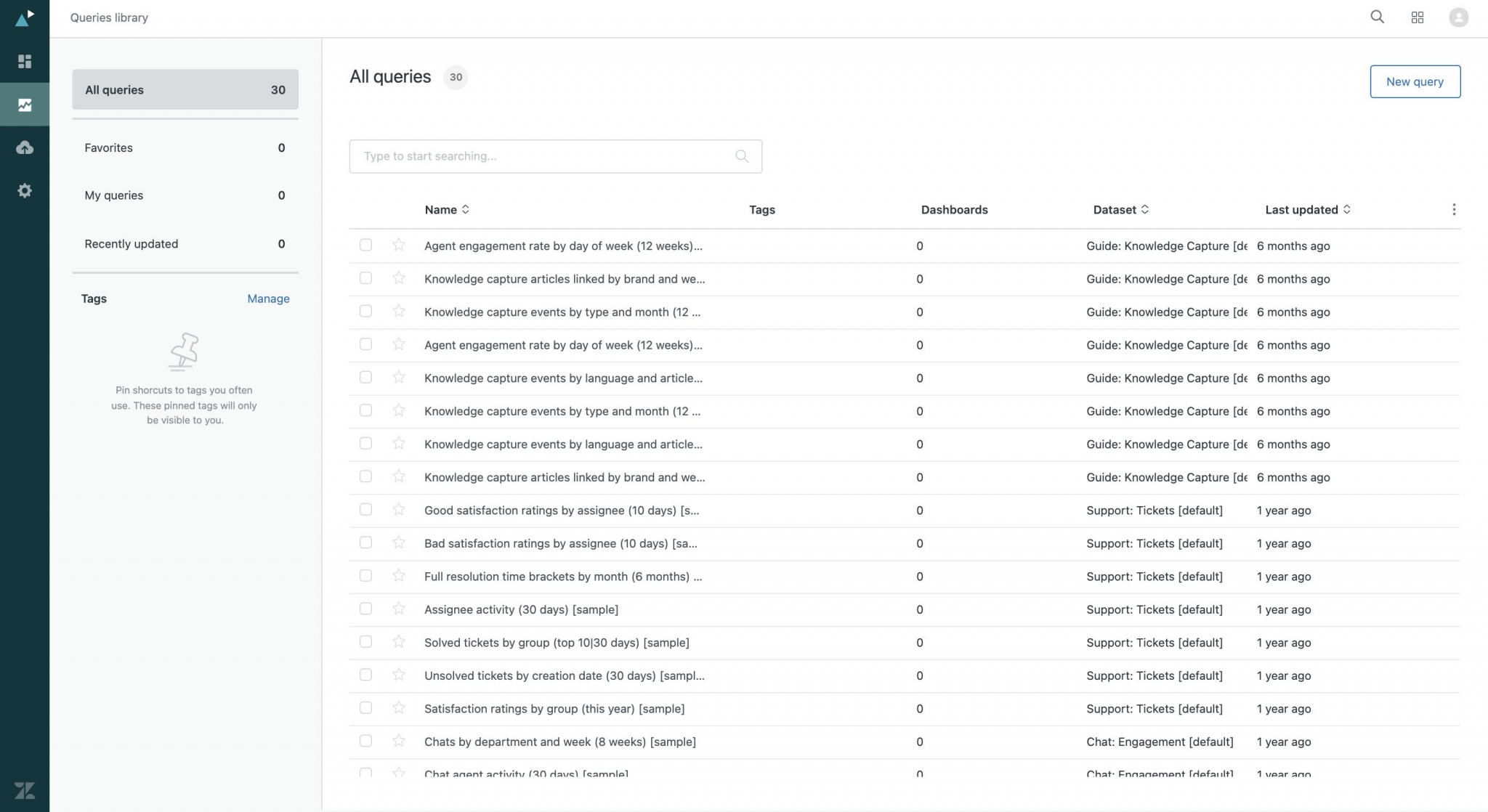Create a New query

pyautogui.click(x=1414, y=81)
